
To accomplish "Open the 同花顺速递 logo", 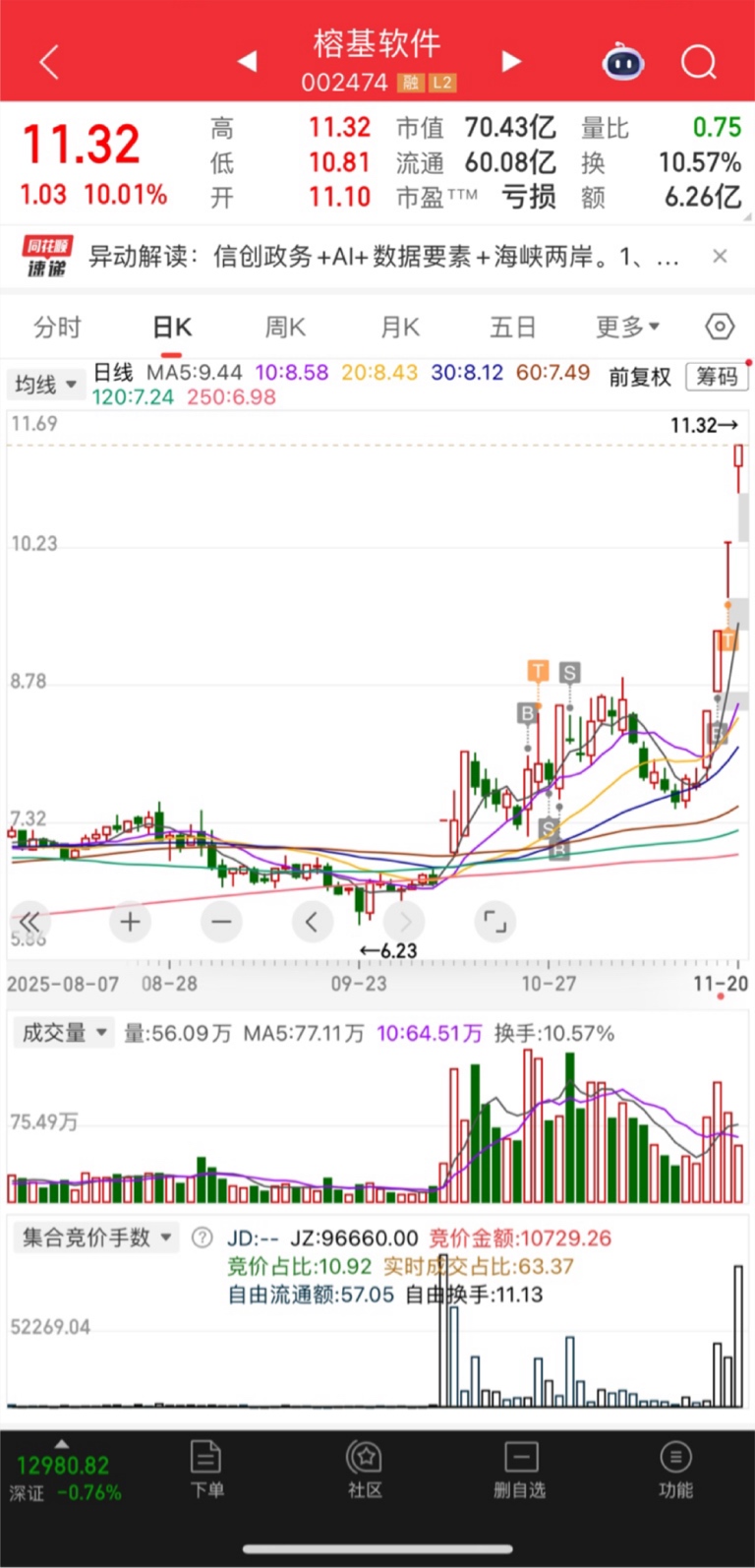I will tap(46, 257).
